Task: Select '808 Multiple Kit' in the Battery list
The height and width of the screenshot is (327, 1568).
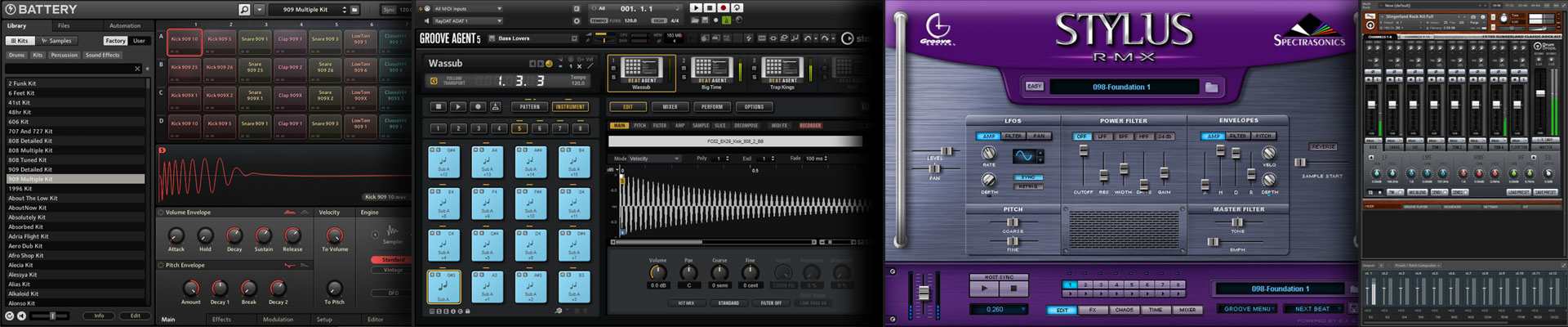Action: pyautogui.click(x=75, y=150)
